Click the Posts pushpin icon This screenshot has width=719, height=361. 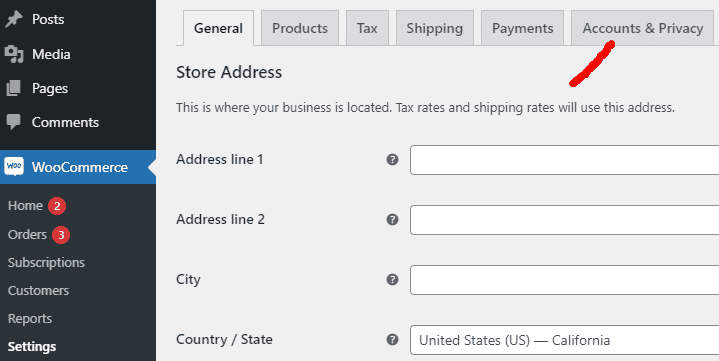pyautogui.click(x=14, y=19)
